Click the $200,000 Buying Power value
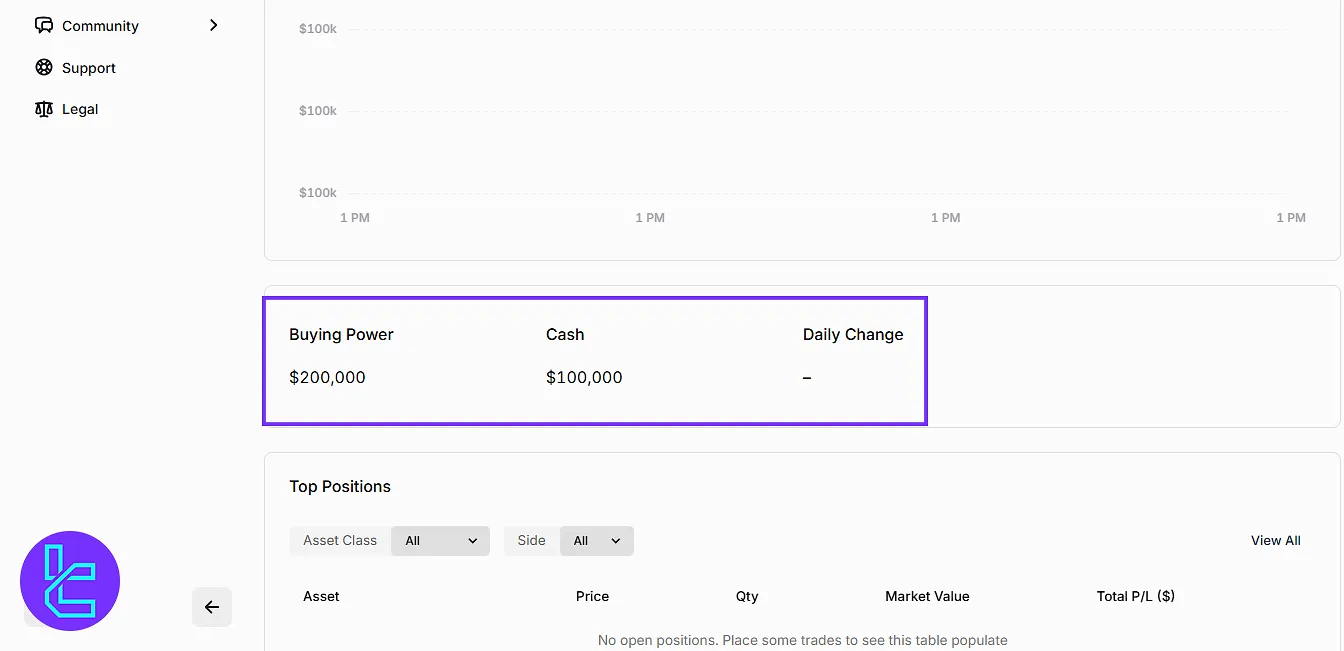 [327, 378]
